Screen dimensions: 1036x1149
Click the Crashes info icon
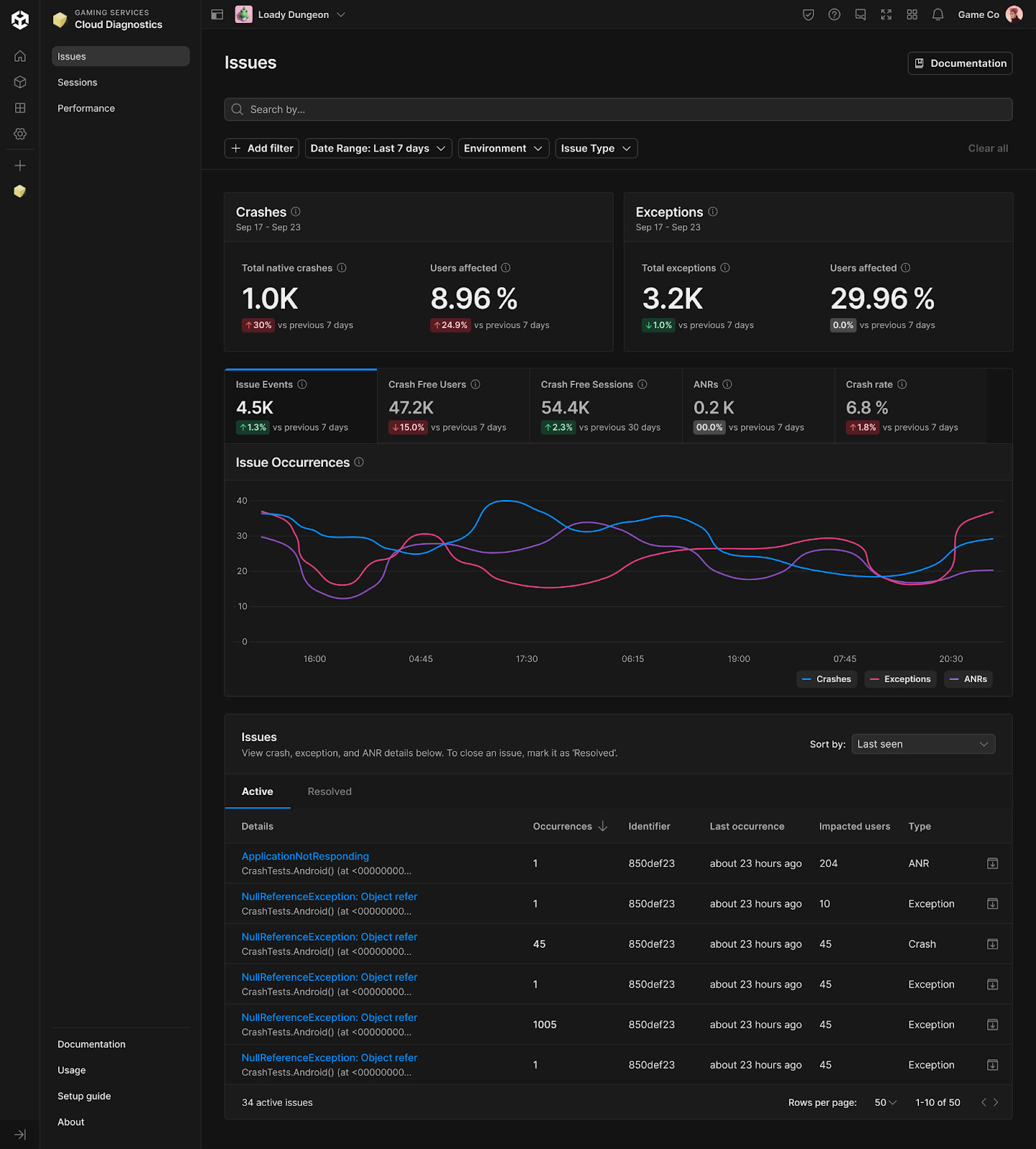click(296, 212)
